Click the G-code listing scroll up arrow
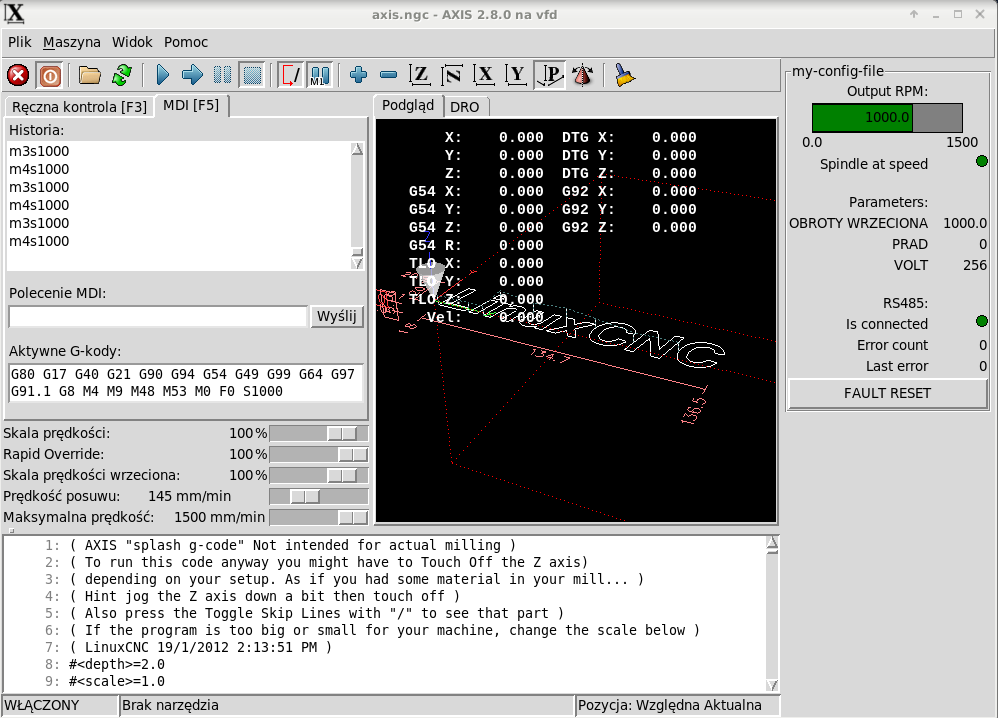 tap(772, 543)
